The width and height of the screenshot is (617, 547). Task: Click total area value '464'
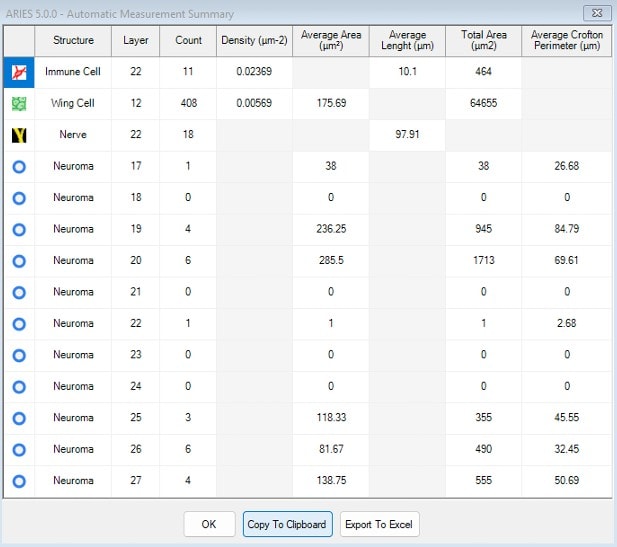(x=484, y=72)
